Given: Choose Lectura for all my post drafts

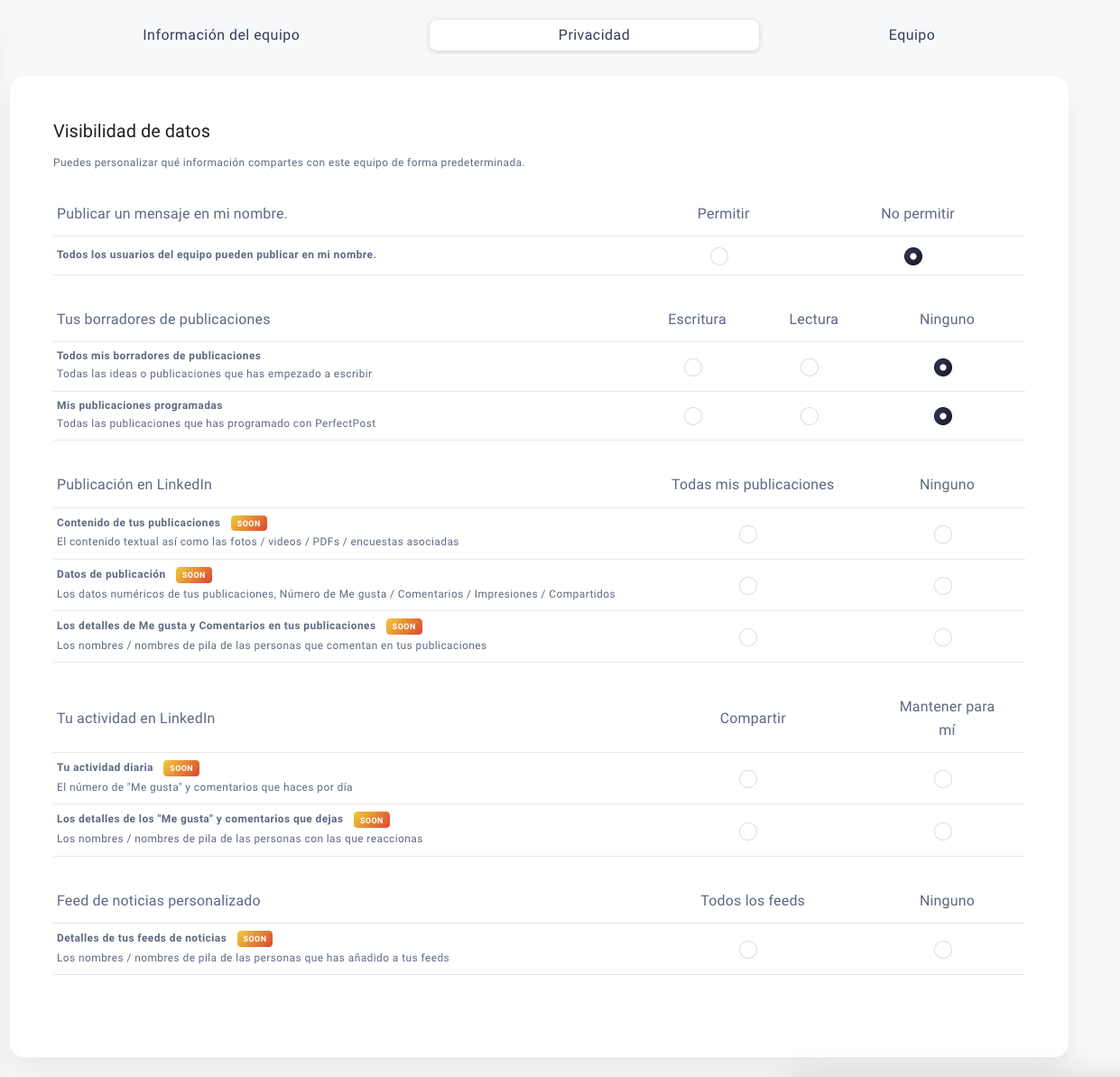Looking at the screenshot, I should point(810,367).
